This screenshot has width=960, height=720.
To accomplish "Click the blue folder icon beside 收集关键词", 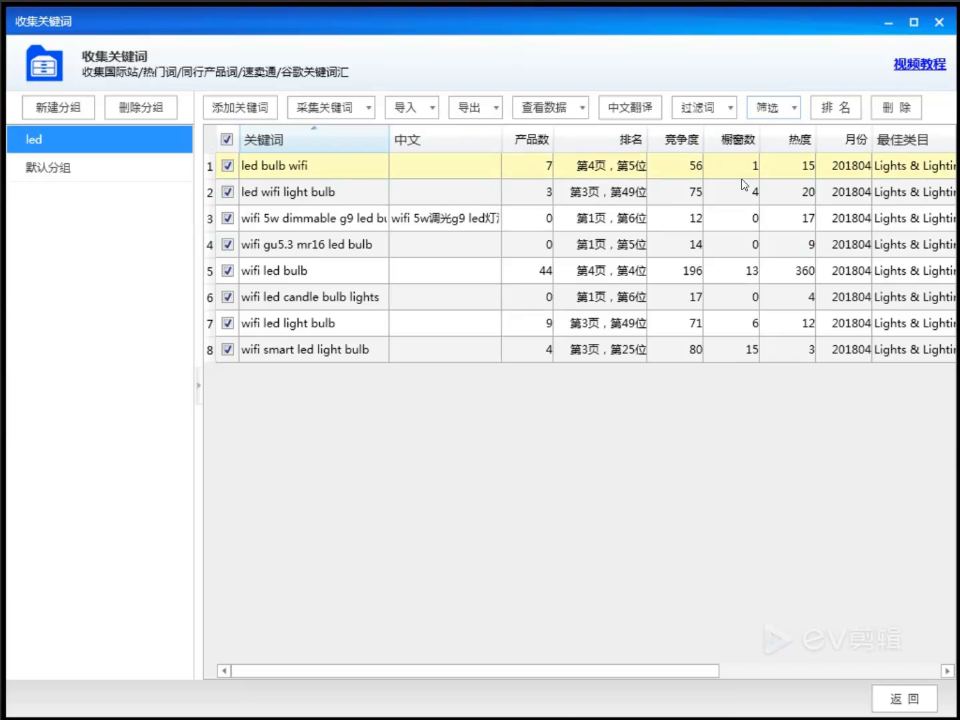I will 44,63.
